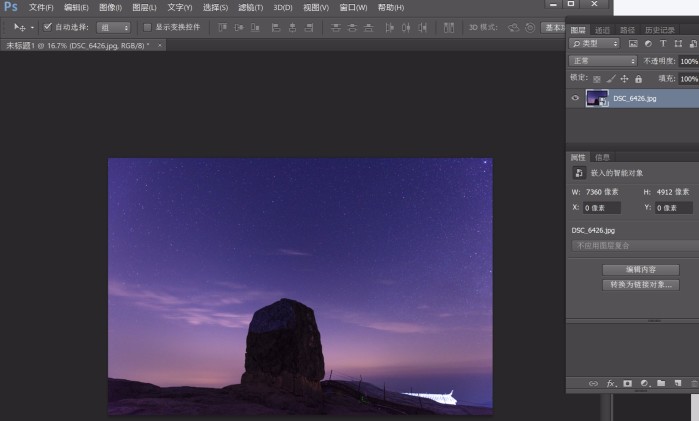The height and width of the screenshot is (421, 699).
Task: Toggle the type layer filter icon
Action: [x=663, y=44]
